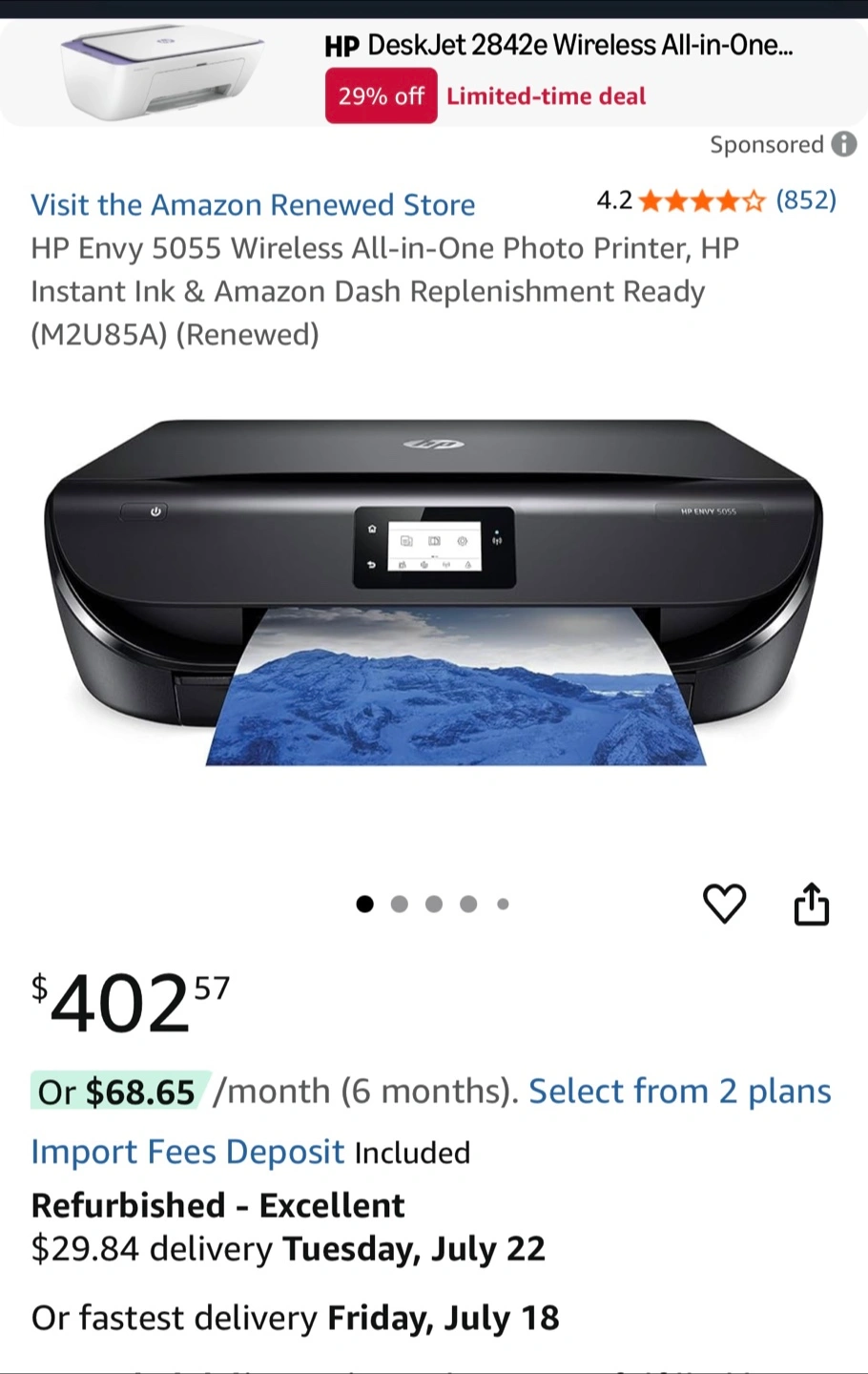The height and width of the screenshot is (1374, 868).
Task: Tap the heart wishlist icon
Action: coord(724,904)
